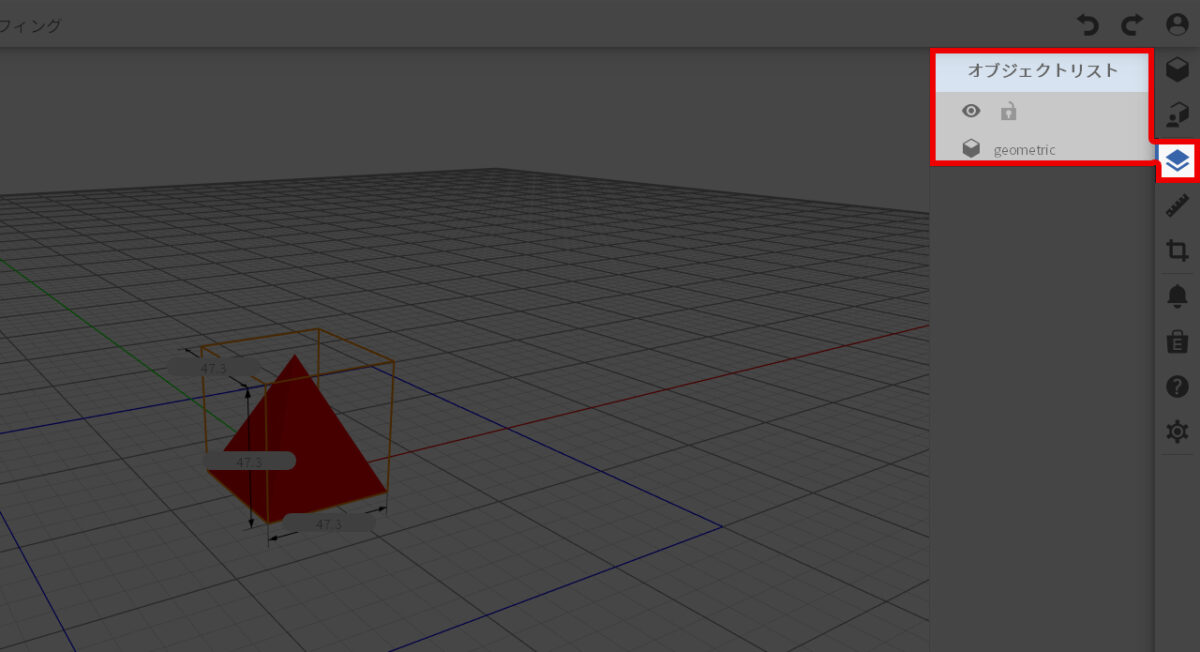Select the ruler measurement tool
1200x652 pixels.
point(1177,206)
